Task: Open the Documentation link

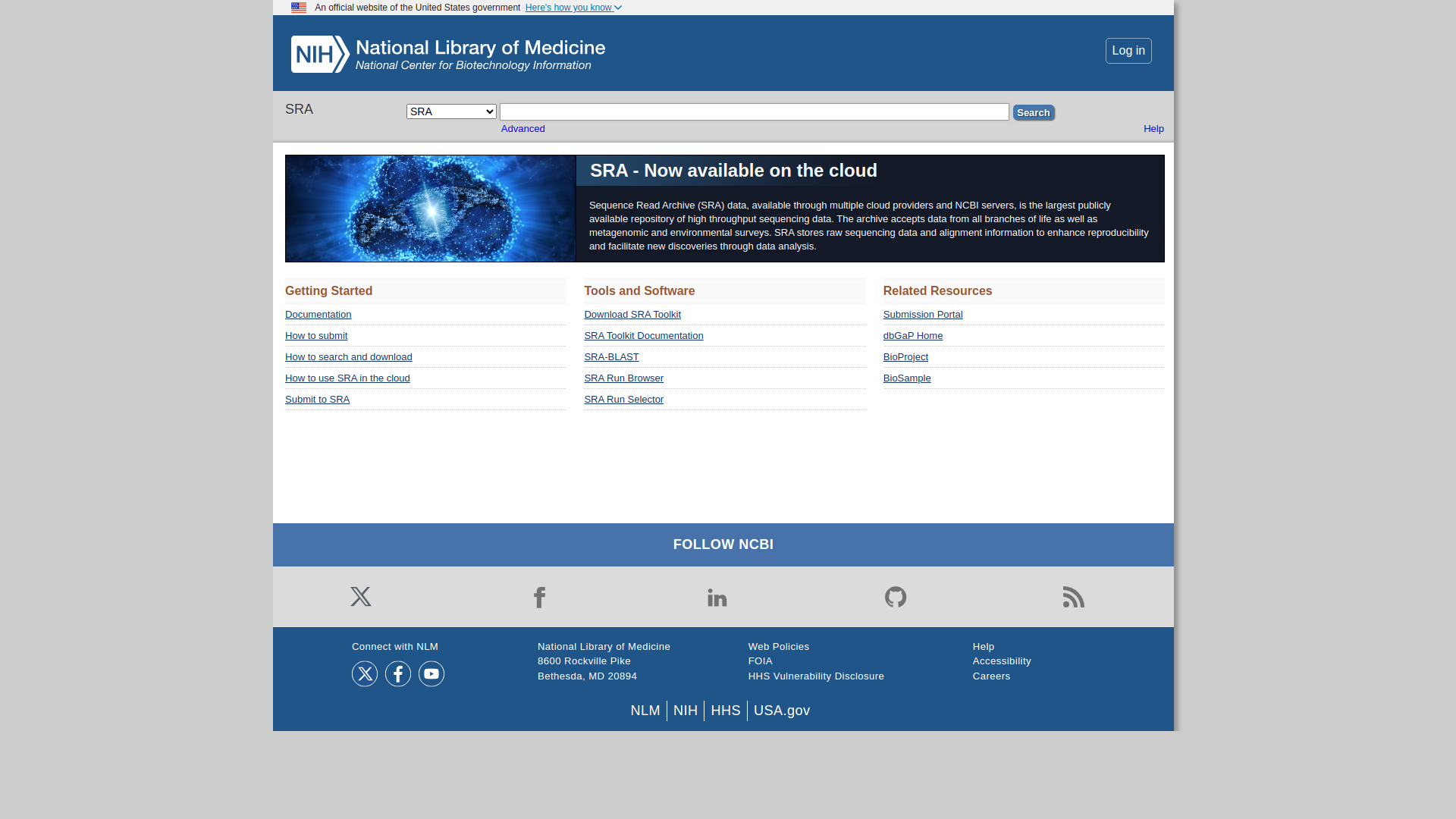Action: (x=318, y=315)
